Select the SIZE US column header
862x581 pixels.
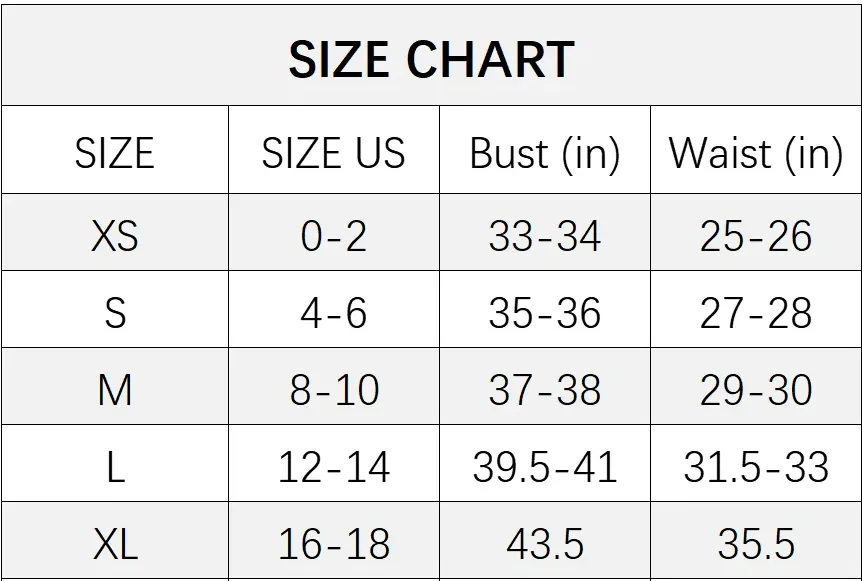(x=334, y=150)
